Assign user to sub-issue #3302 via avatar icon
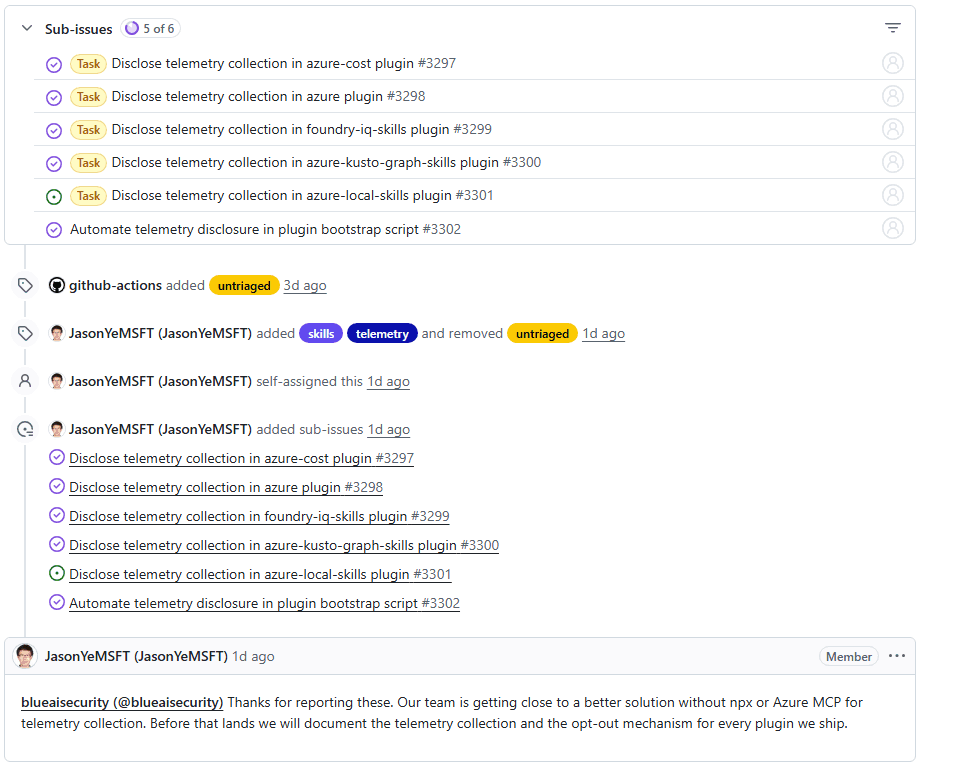Image resolution: width=960 pixels, height=765 pixels. pyautogui.click(x=893, y=228)
